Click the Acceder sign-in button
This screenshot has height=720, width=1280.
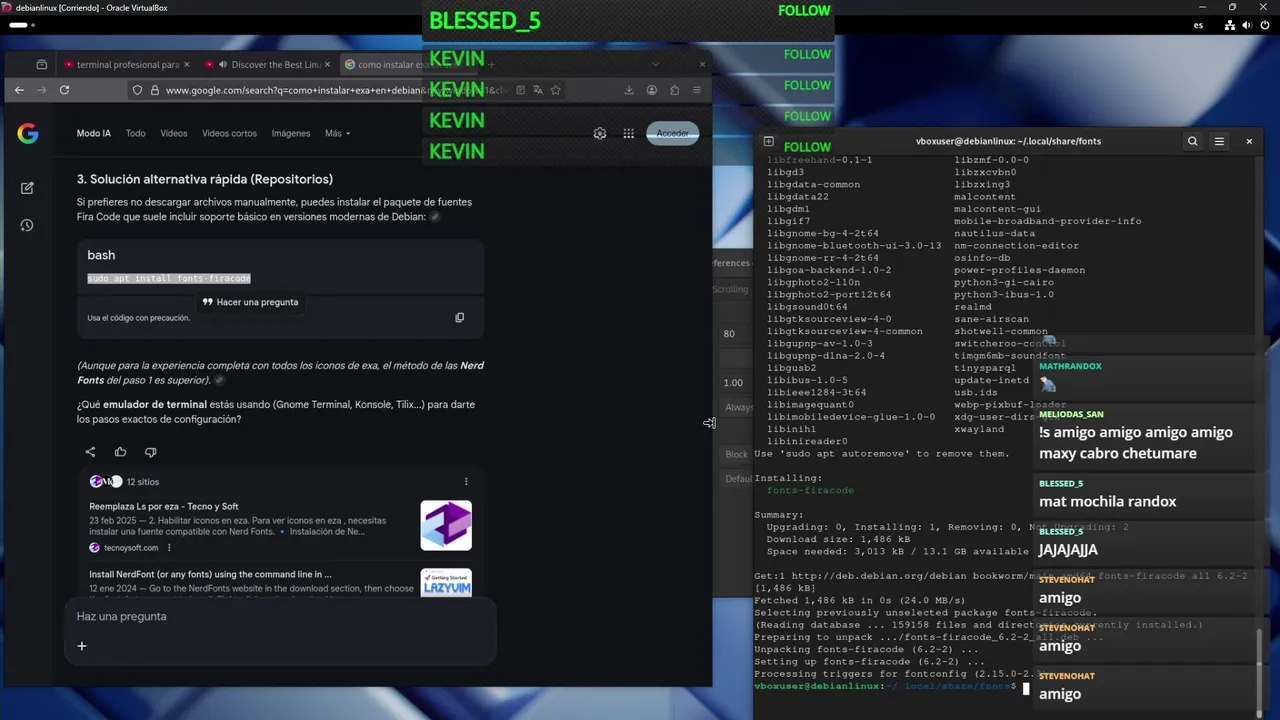pos(673,133)
